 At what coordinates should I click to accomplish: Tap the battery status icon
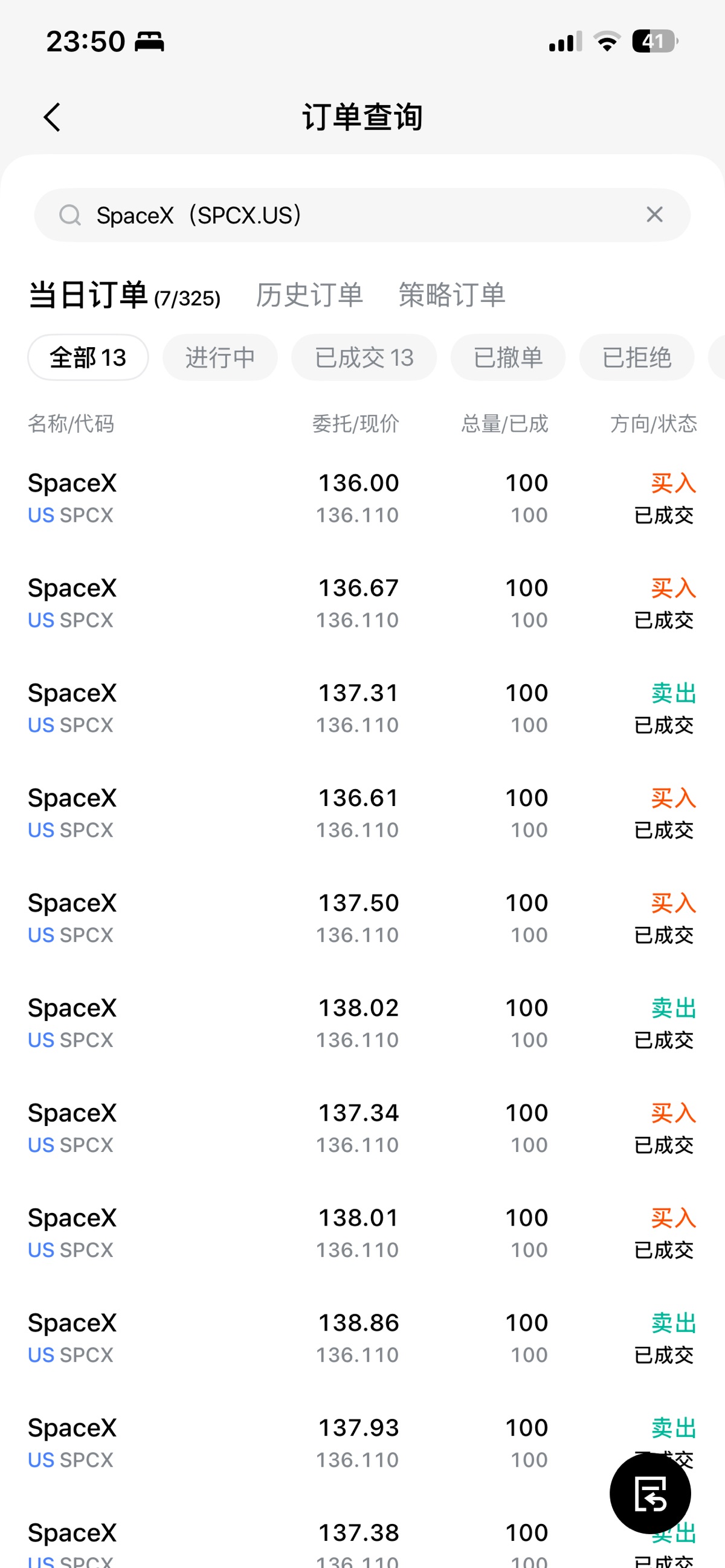point(655,42)
